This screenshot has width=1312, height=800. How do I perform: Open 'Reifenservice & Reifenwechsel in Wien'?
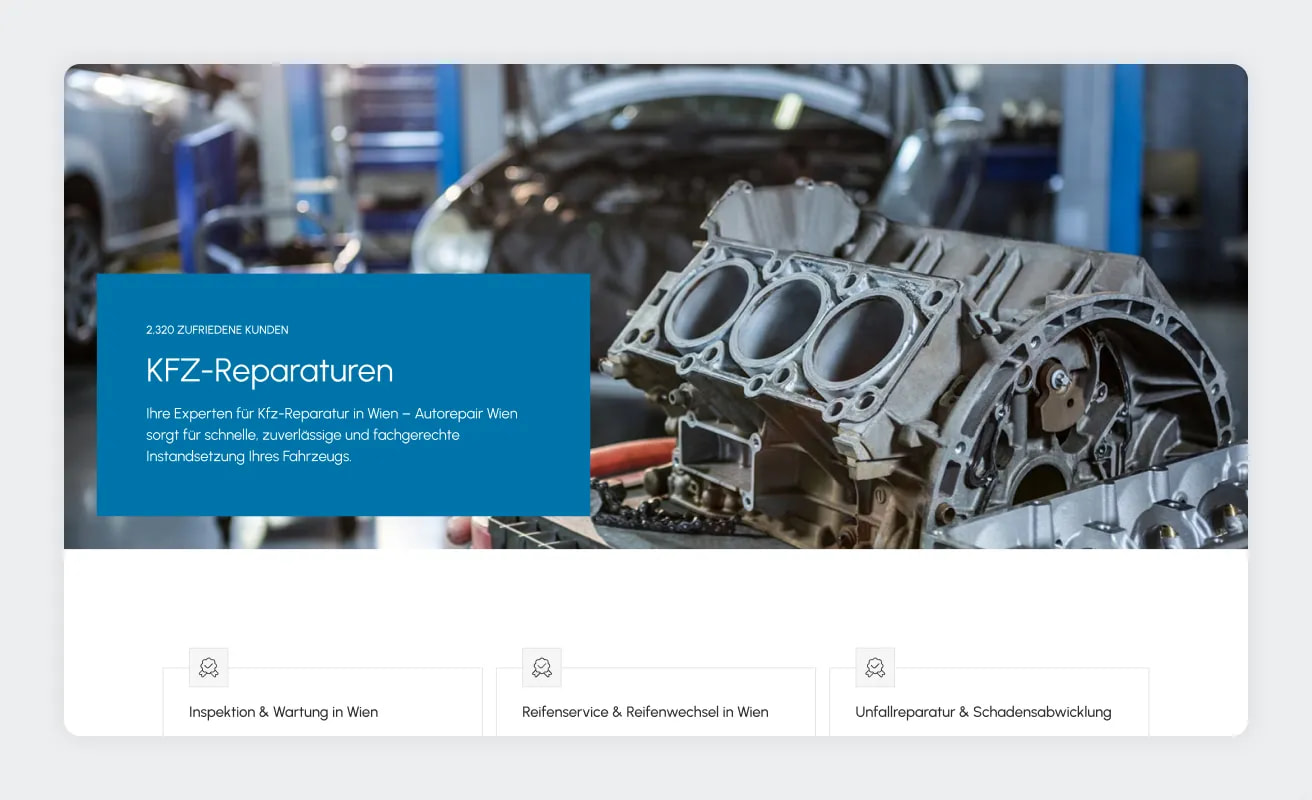tap(645, 712)
